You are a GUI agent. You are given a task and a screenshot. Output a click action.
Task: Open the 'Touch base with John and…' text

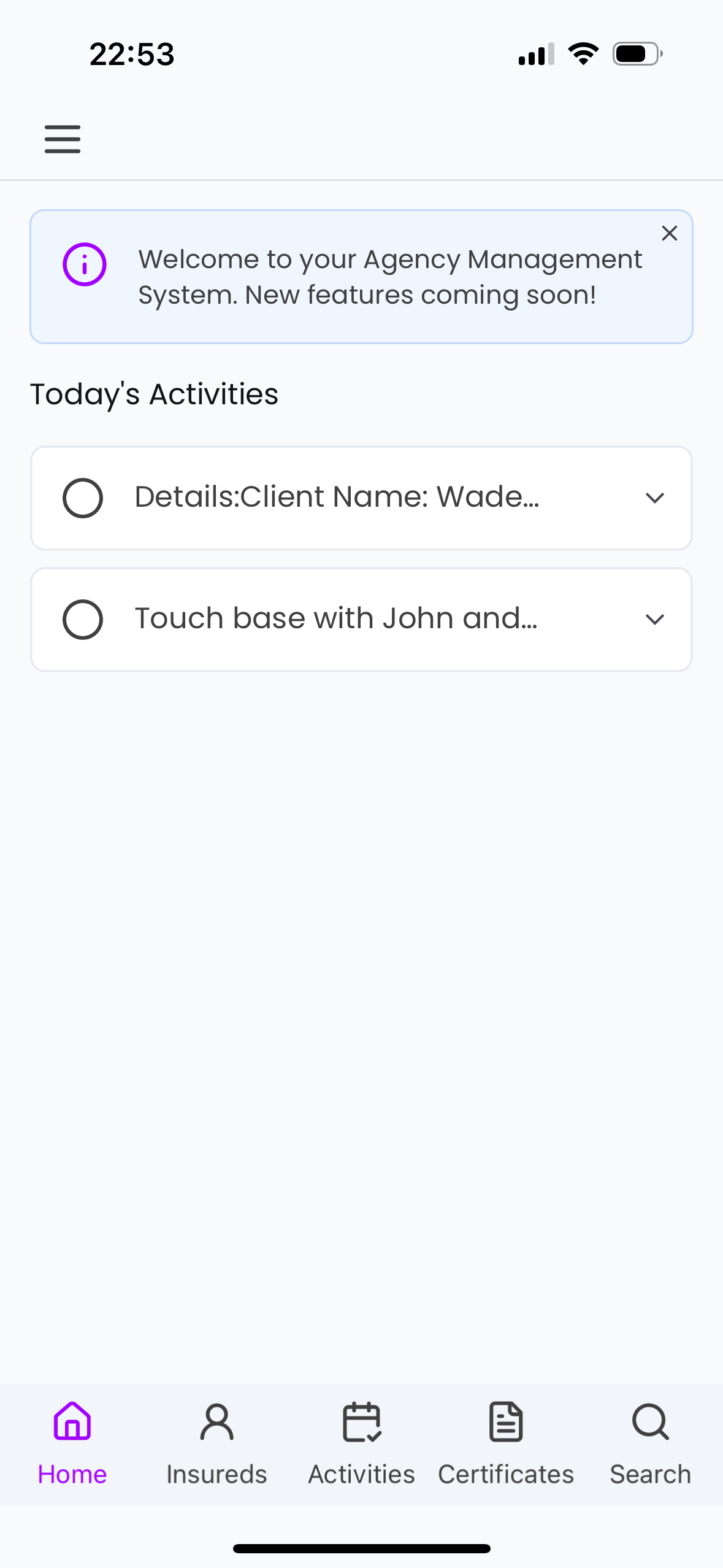pyautogui.click(x=336, y=618)
